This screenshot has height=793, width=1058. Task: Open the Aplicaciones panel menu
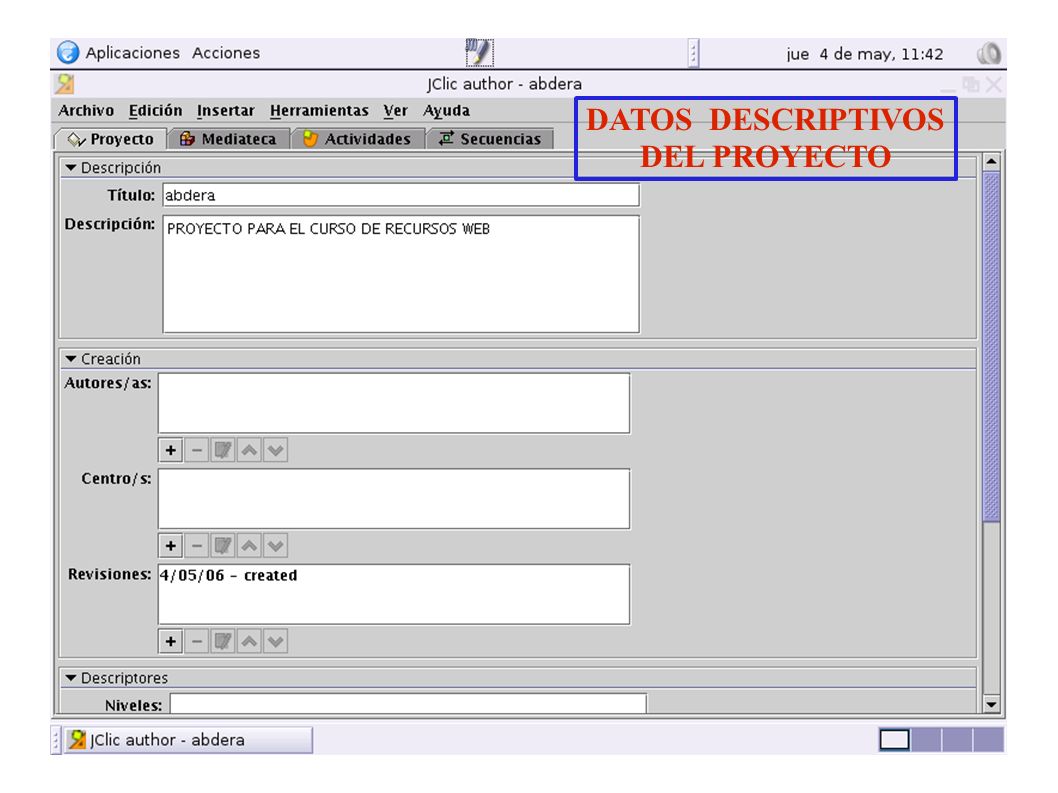[x=132, y=53]
